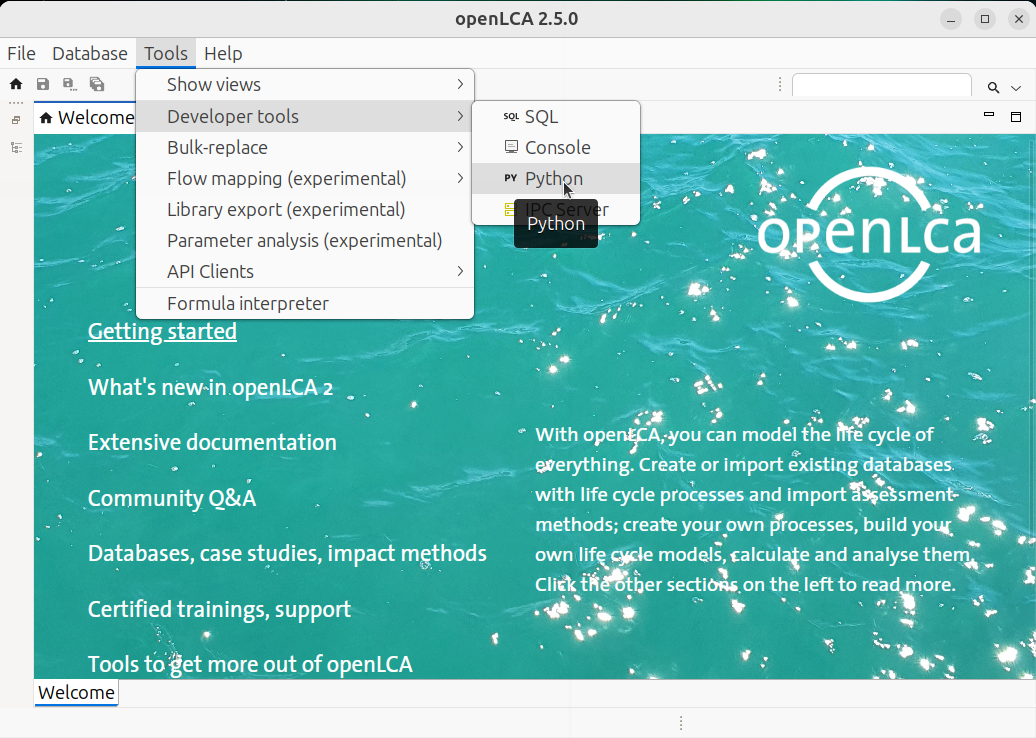Maximize the editor area panel
The width and height of the screenshot is (1036, 738).
pos(1016,117)
